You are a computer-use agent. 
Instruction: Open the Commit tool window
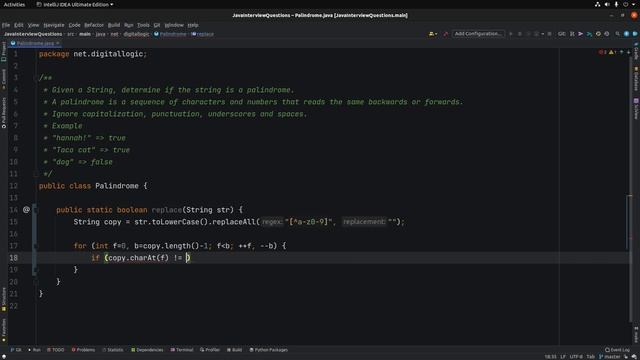pyautogui.click(x=4, y=80)
